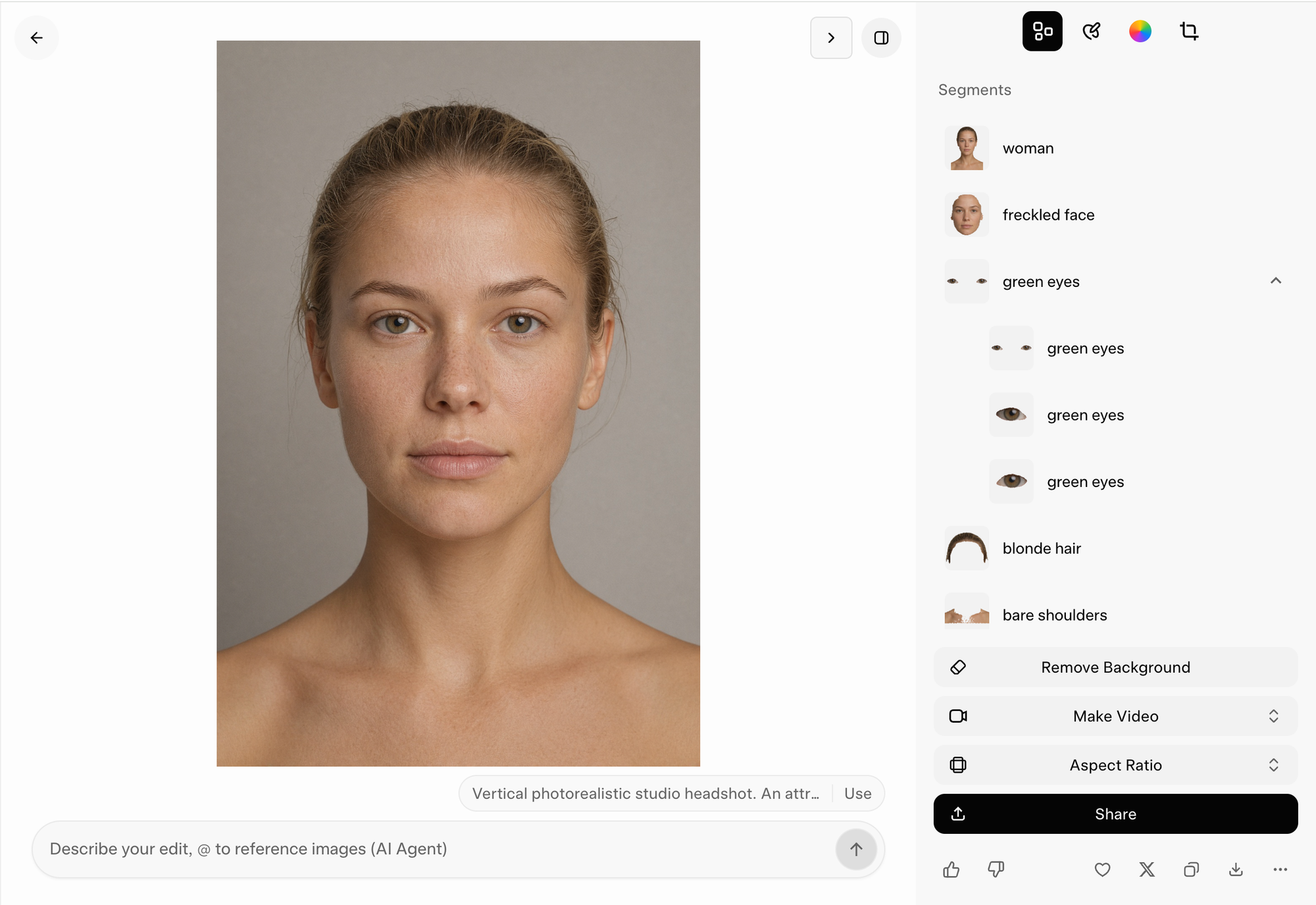Open the Aspect Ratio dropdown
Viewport: 1316px width, 905px height.
[x=1115, y=765]
